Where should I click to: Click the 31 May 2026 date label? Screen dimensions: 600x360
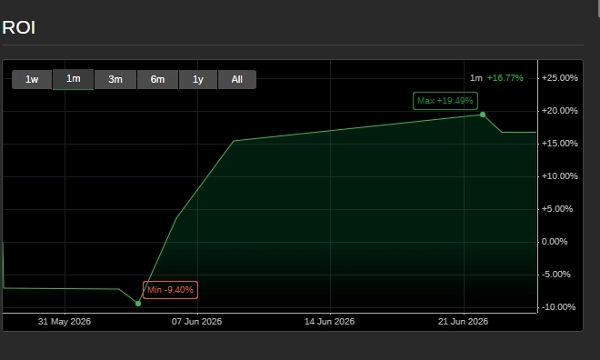tap(64, 322)
